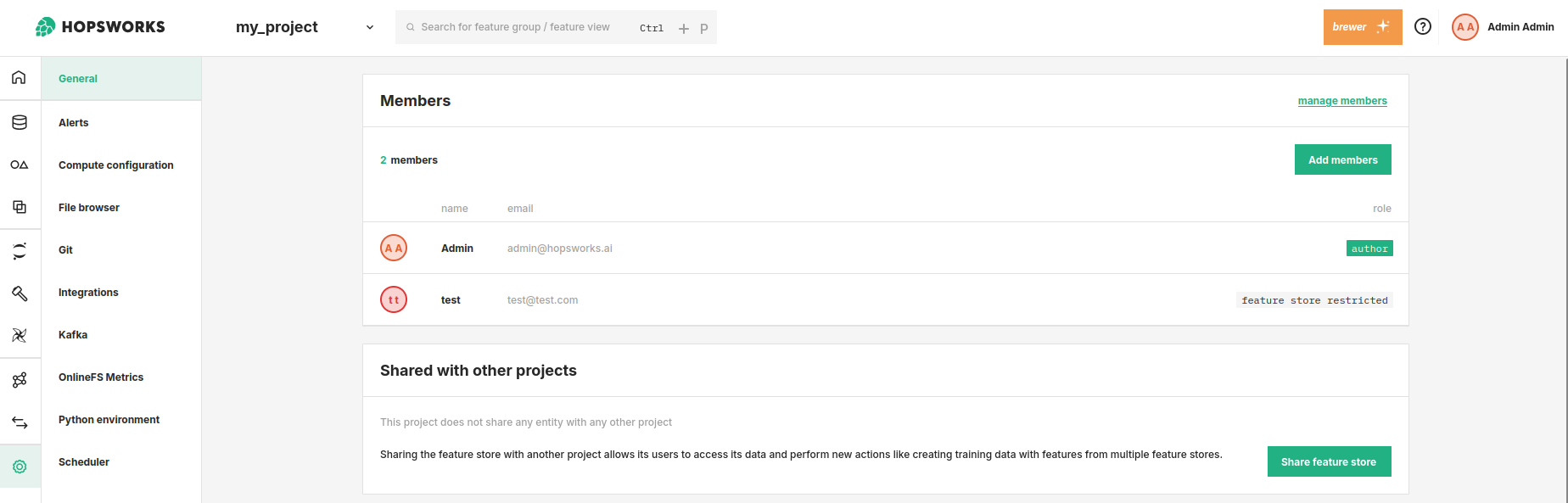
Task: Click the name column header
Action: pyautogui.click(x=455, y=209)
